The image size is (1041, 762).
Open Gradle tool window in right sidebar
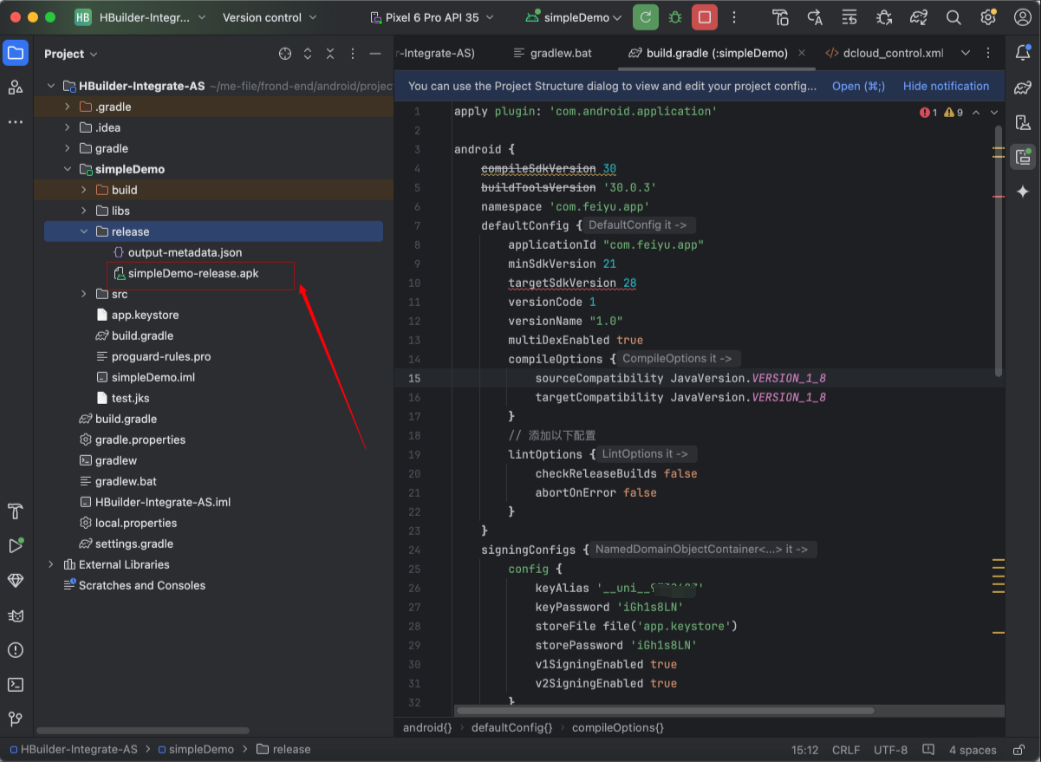point(1023,87)
